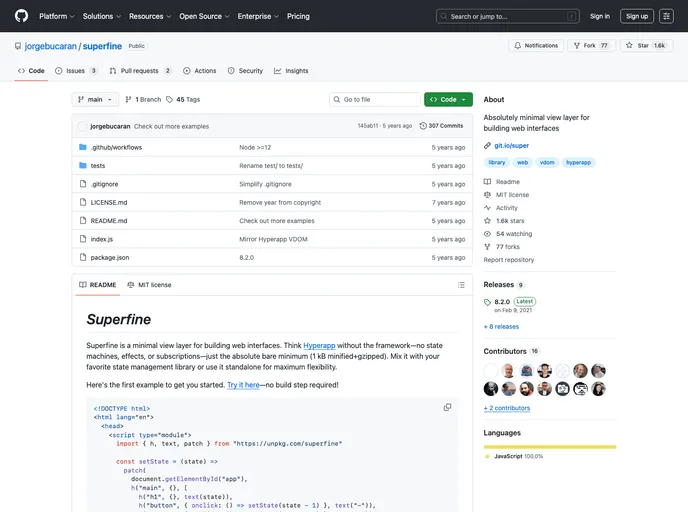Select the library topic tag
Screen dimensions: 688x512
497,162
